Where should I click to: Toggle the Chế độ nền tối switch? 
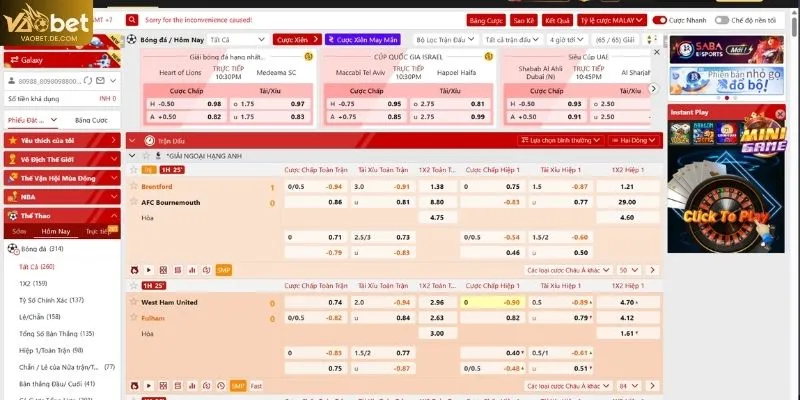pyautogui.click(x=721, y=20)
